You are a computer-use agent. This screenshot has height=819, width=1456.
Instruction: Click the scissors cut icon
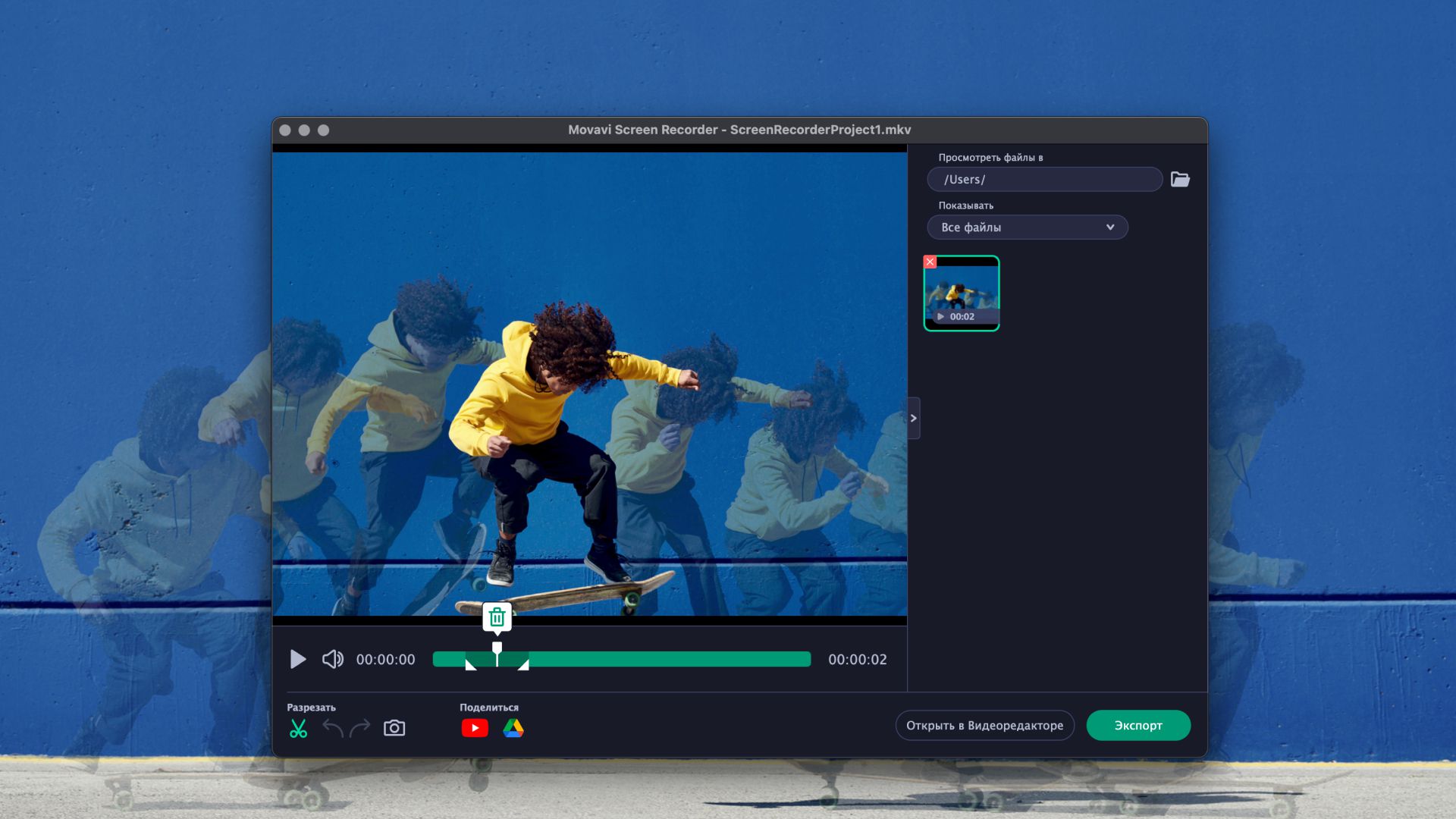(x=298, y=728)
